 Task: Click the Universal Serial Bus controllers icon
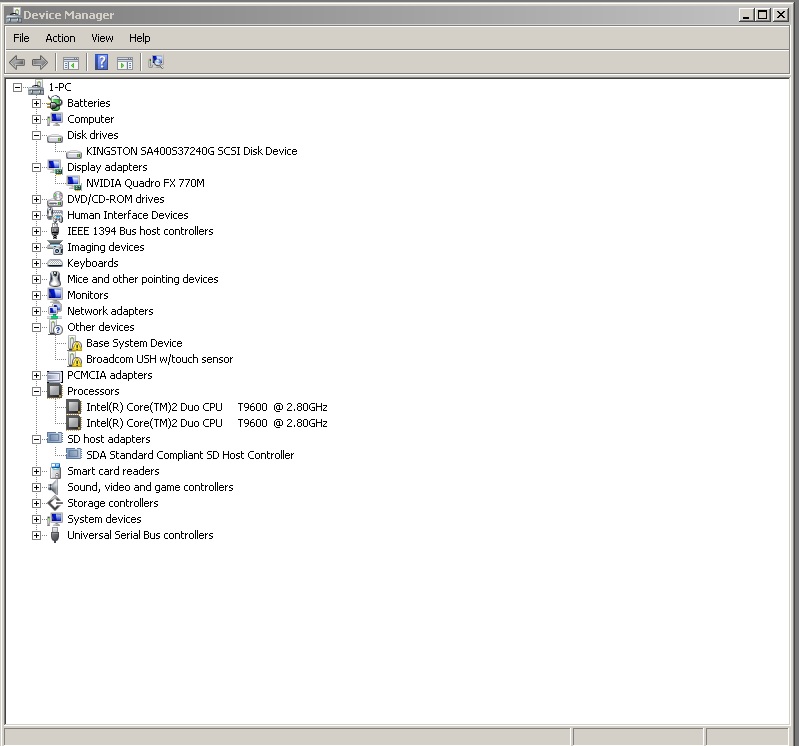point(55,535)
